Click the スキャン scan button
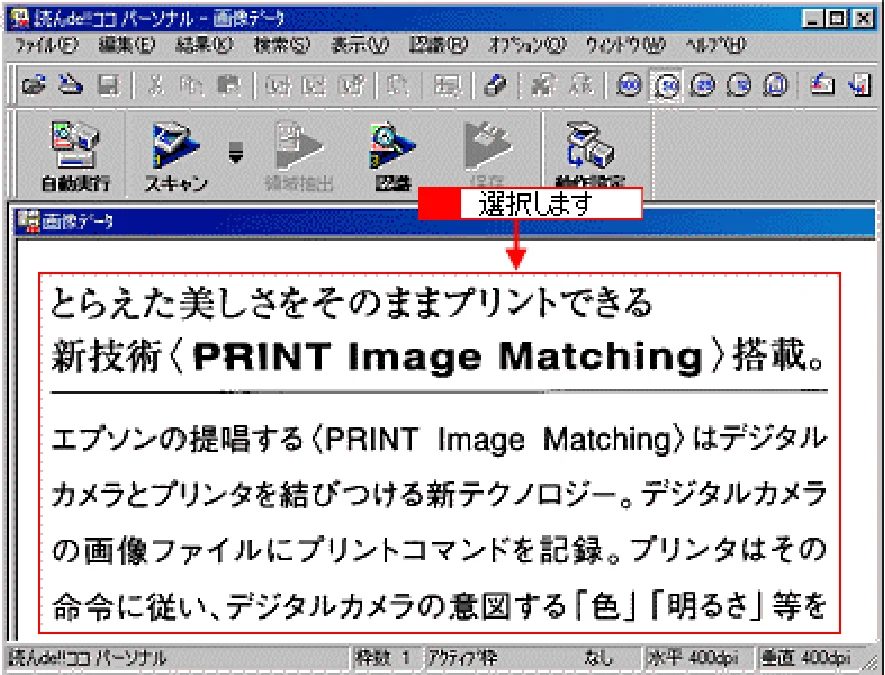The height and width of the screenshot is (675, 885). pyautogui.click(x=176, y=155)
